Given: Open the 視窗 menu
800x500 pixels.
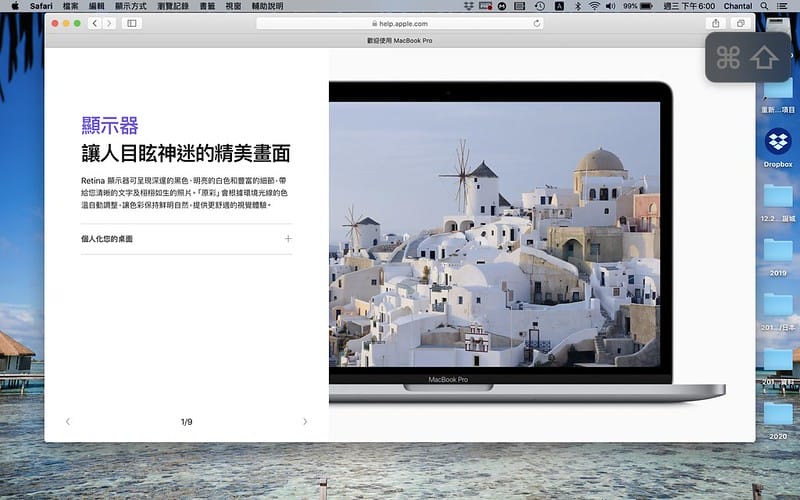Looking at the screenshot, I should [x=233, y=6].
